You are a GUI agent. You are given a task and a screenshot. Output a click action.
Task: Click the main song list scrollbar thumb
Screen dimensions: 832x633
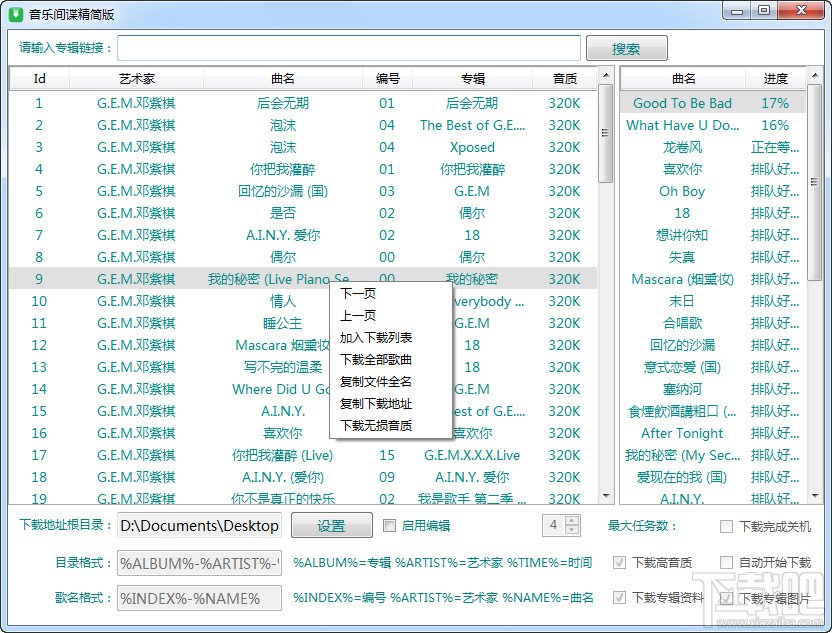coord(605,134)
